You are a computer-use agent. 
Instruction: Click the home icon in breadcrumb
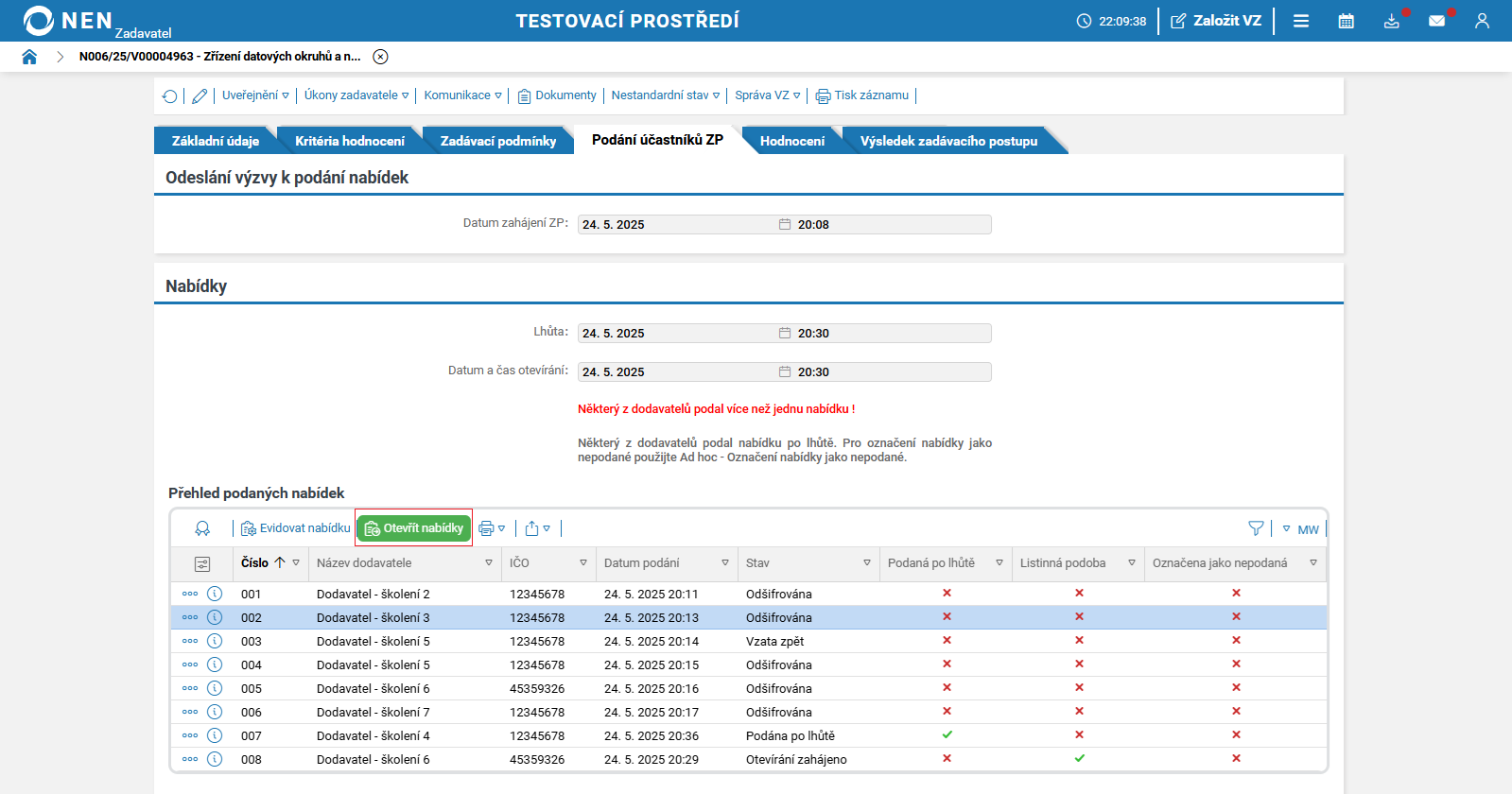29,57
